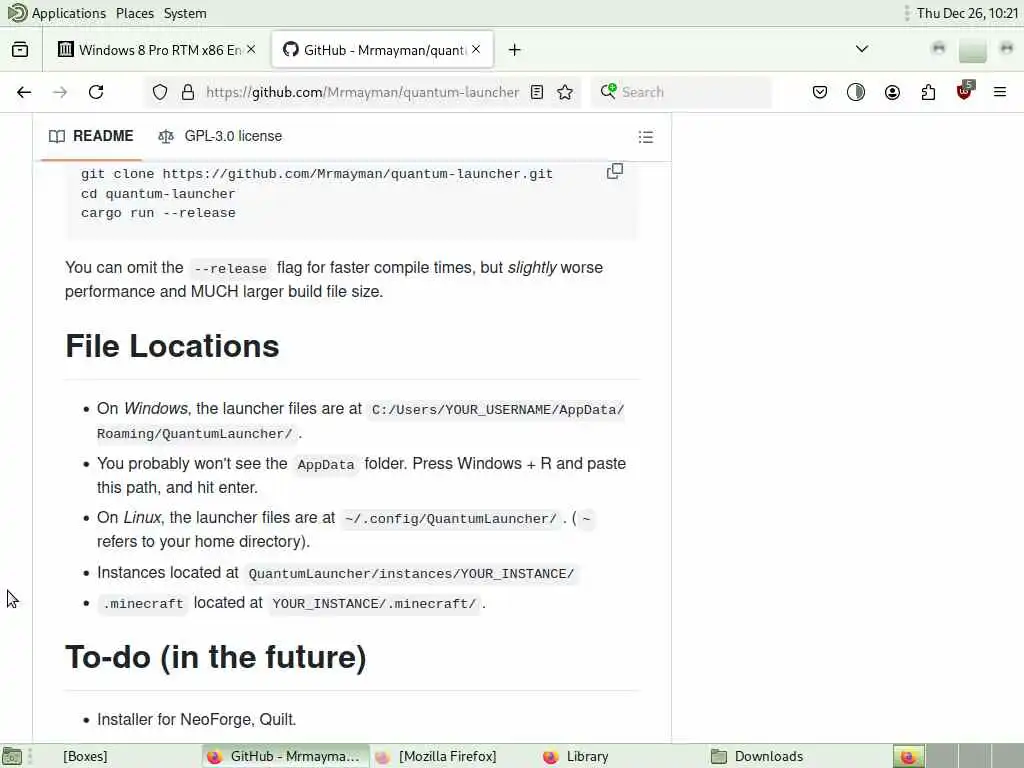Click the QuantumLauncher/instances/YOUR_INSTANCE/ path
Image resolution: width=1024 pixels, height=768 pixels.
click(411, 573)
